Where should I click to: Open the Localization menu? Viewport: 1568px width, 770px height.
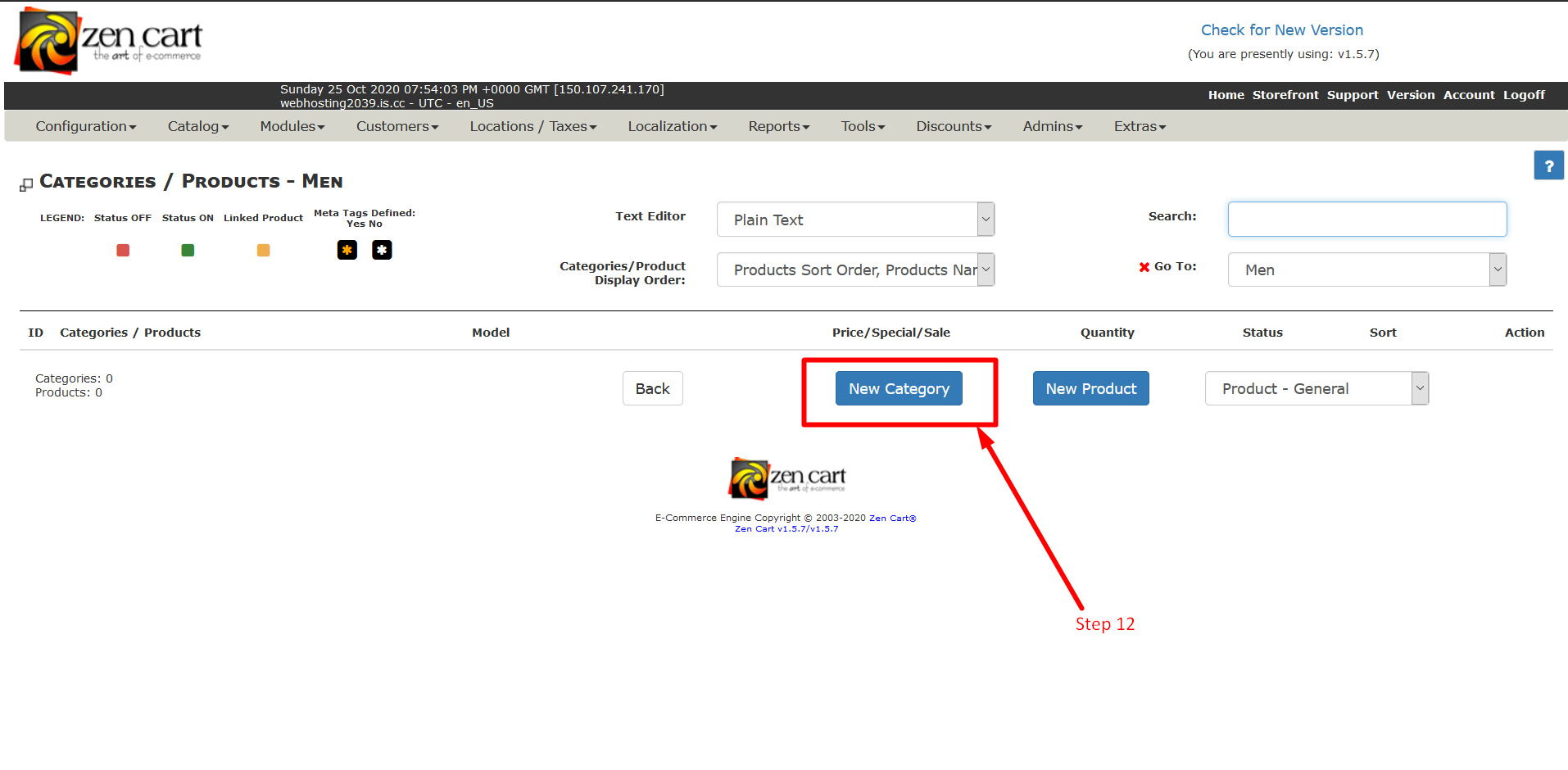[673, 126]
